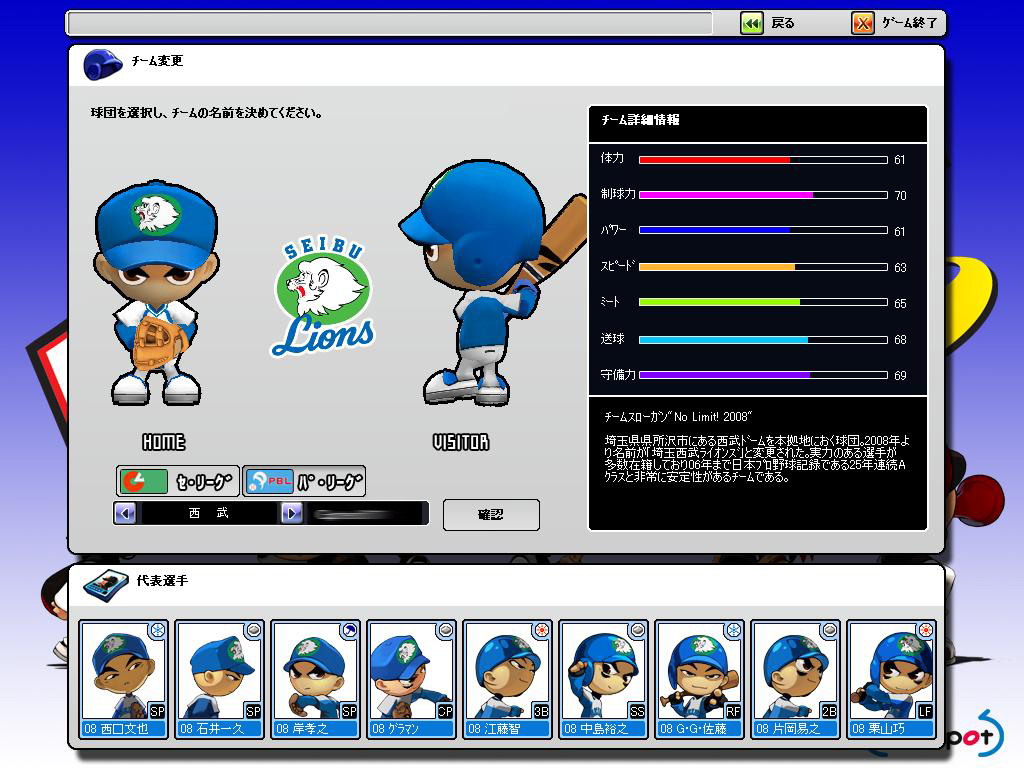Select the previous team with the left arrow

click(x=125, y=513)
